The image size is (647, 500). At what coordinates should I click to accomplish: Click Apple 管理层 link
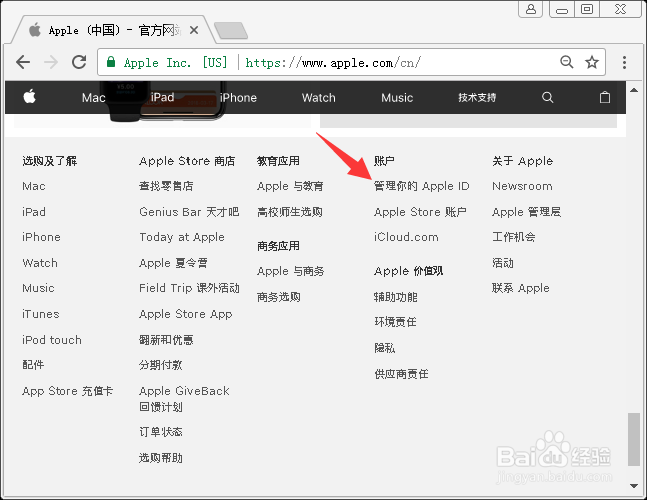[x=527, y=212]
